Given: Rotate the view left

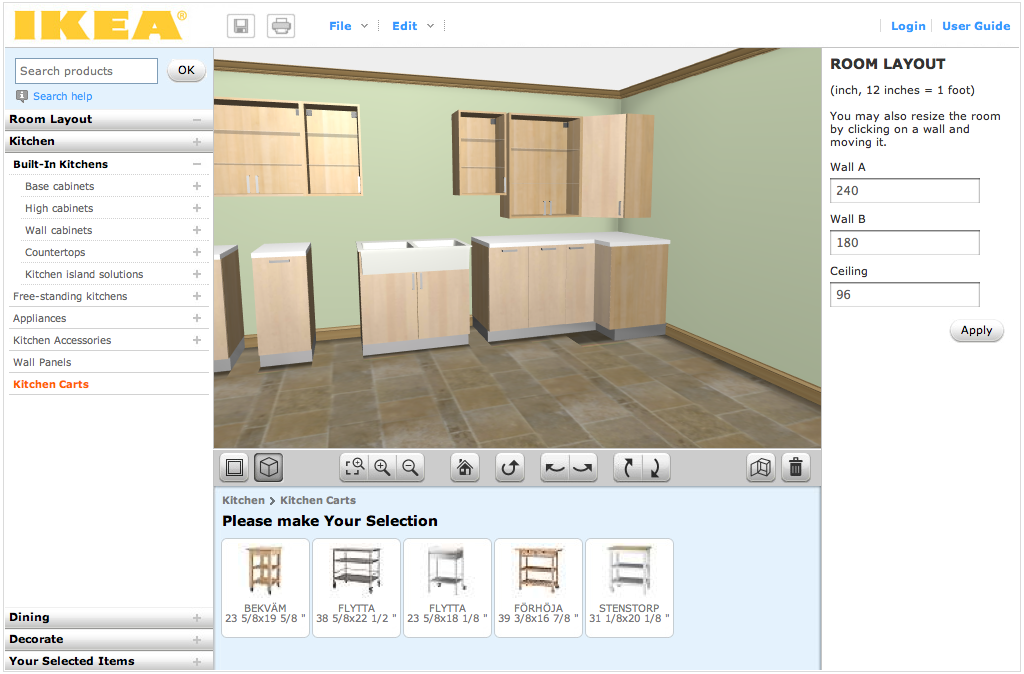Looking at the screenshot, I should pos(555,468).
